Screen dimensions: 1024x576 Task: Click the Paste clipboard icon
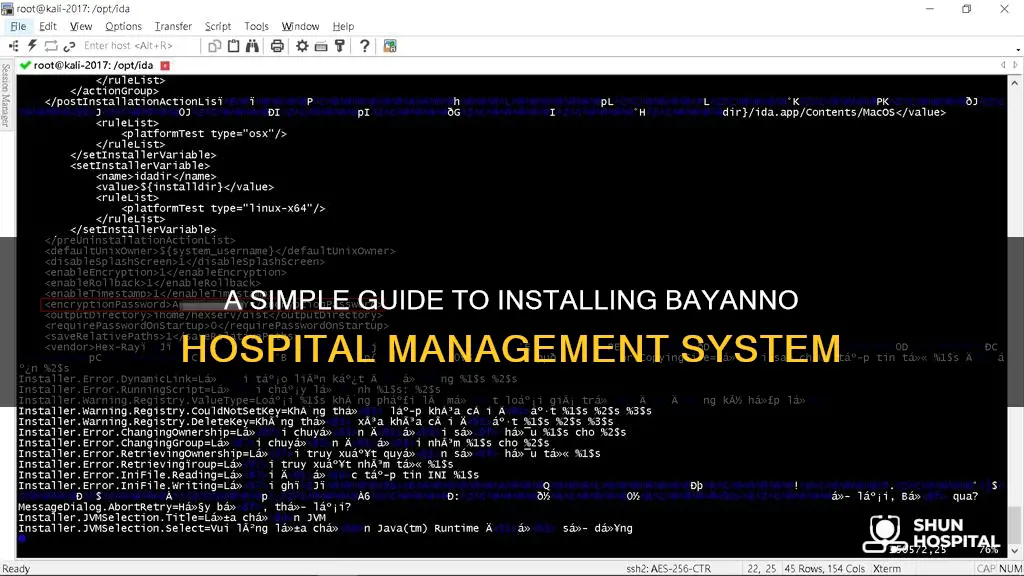click(233, 46)
